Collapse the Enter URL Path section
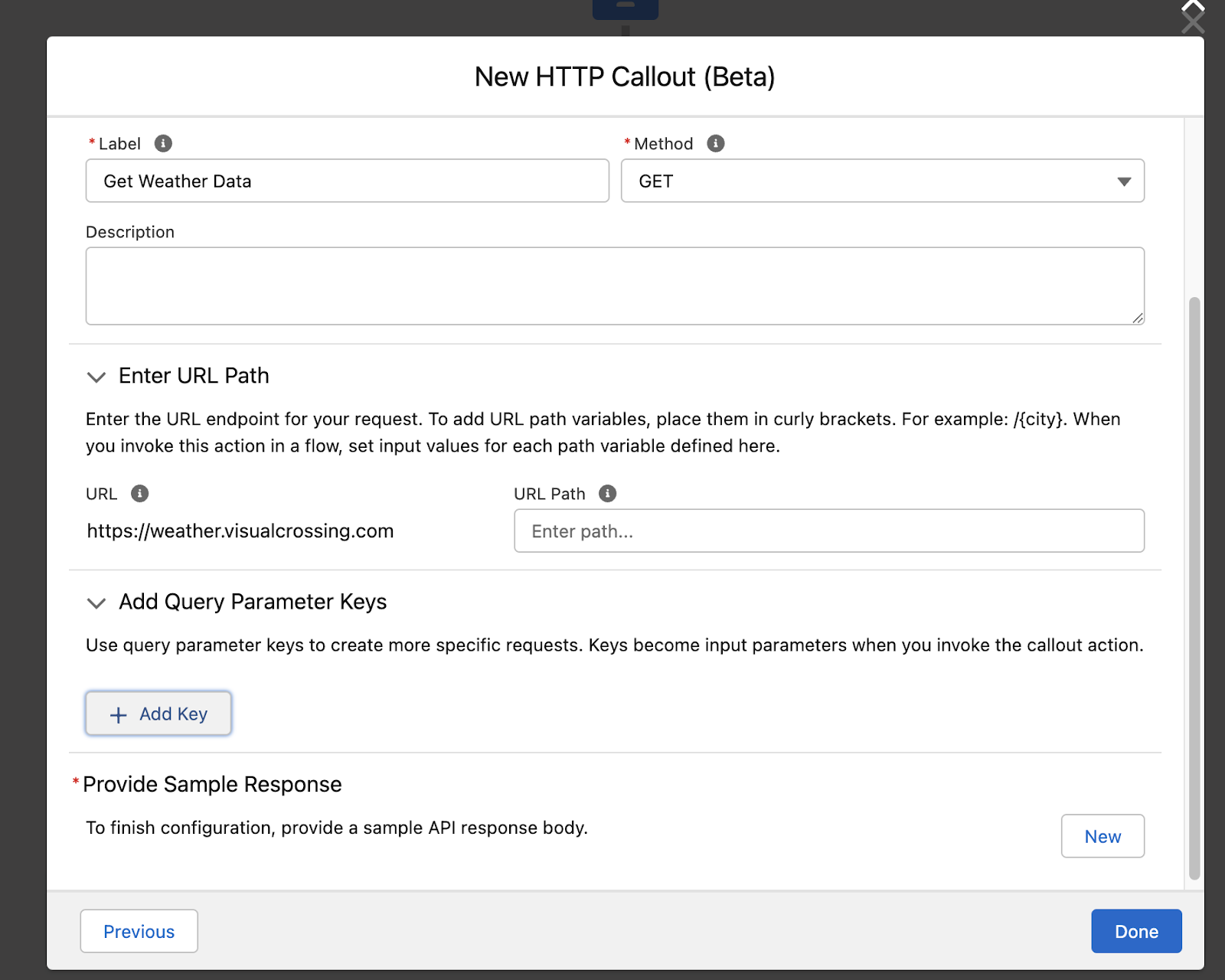This screenshot has height=980, width=1225. pos(96,377)
